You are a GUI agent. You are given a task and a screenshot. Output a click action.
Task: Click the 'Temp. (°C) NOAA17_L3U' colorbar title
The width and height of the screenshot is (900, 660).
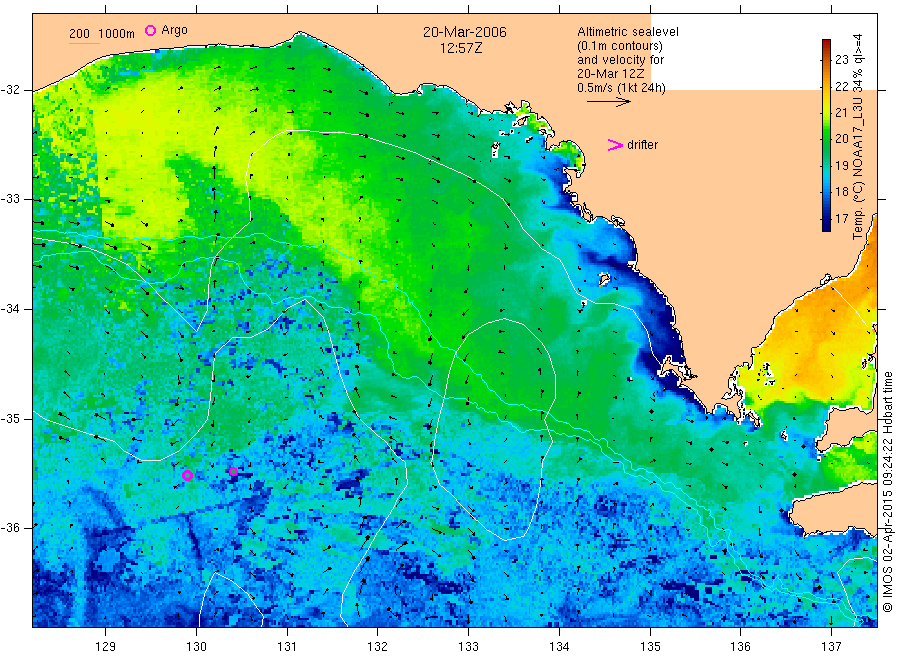(858, 169)
